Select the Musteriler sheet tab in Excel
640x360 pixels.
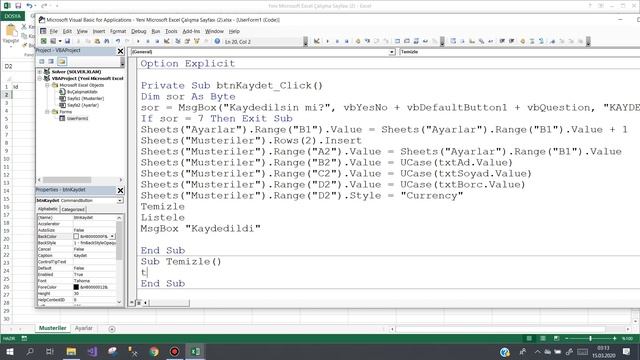(52, 328)
